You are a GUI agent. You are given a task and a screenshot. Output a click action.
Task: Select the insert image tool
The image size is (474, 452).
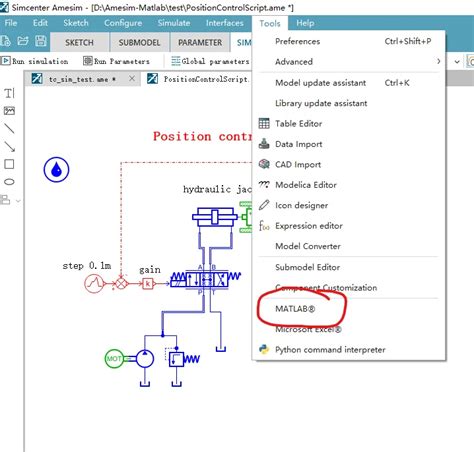pos(9,111)
